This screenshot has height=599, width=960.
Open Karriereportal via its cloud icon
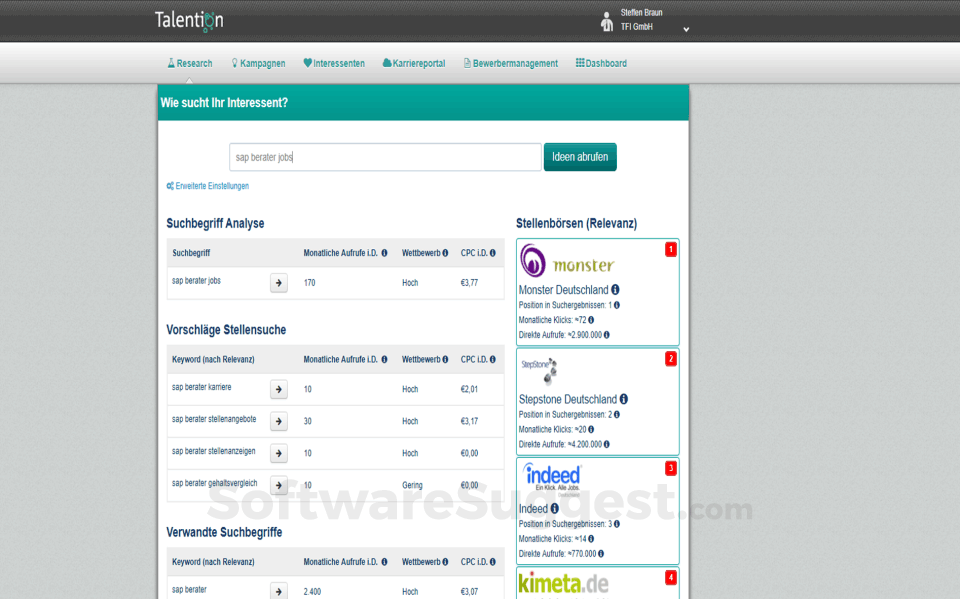(x=388, y=63)
